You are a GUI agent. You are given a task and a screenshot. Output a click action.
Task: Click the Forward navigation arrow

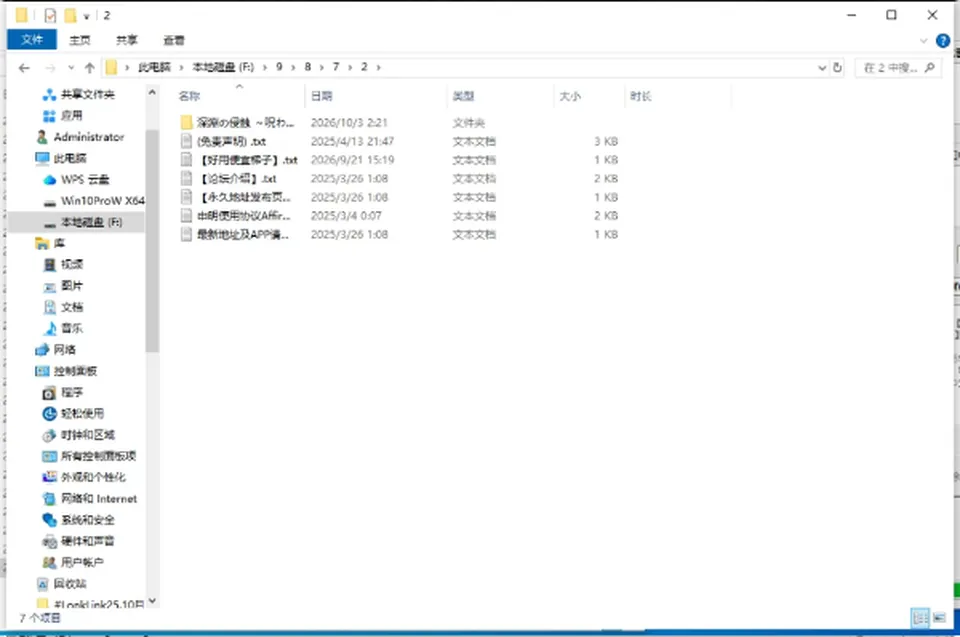coord(50,67)
